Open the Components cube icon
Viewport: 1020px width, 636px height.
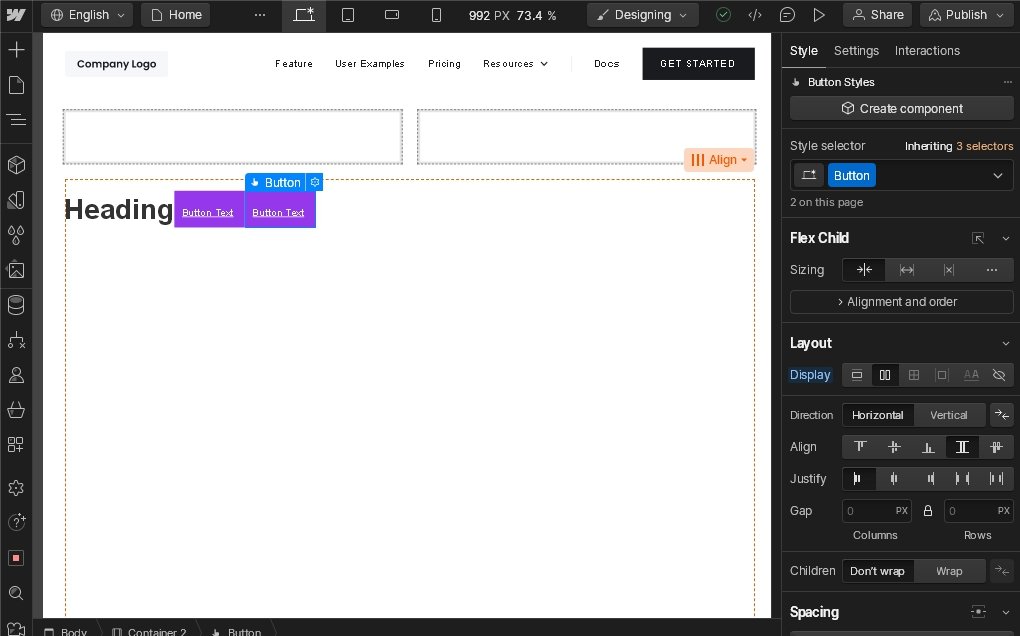16,165
